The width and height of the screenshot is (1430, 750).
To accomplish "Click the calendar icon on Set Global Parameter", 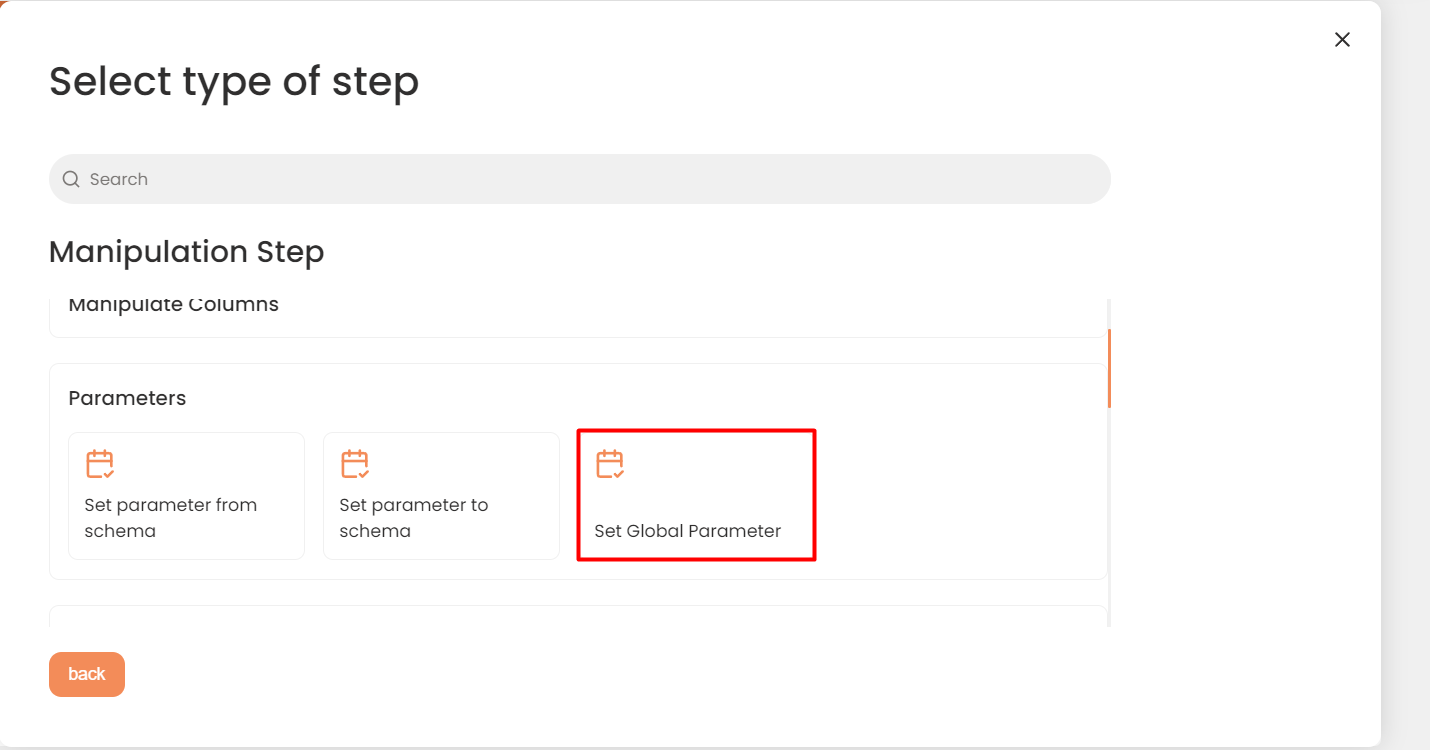I will coord(610,464).
